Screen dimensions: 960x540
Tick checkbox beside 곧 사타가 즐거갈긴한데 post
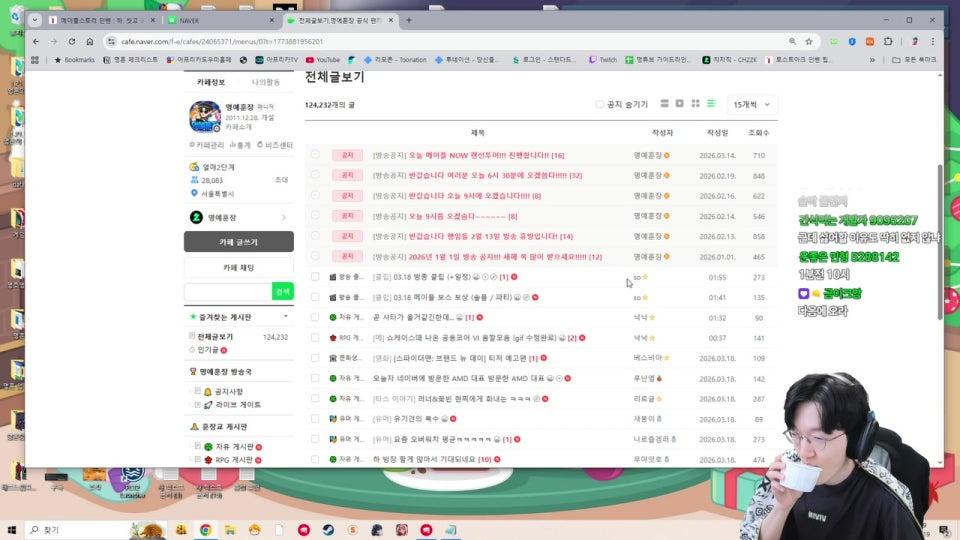[x=315, y=317]
